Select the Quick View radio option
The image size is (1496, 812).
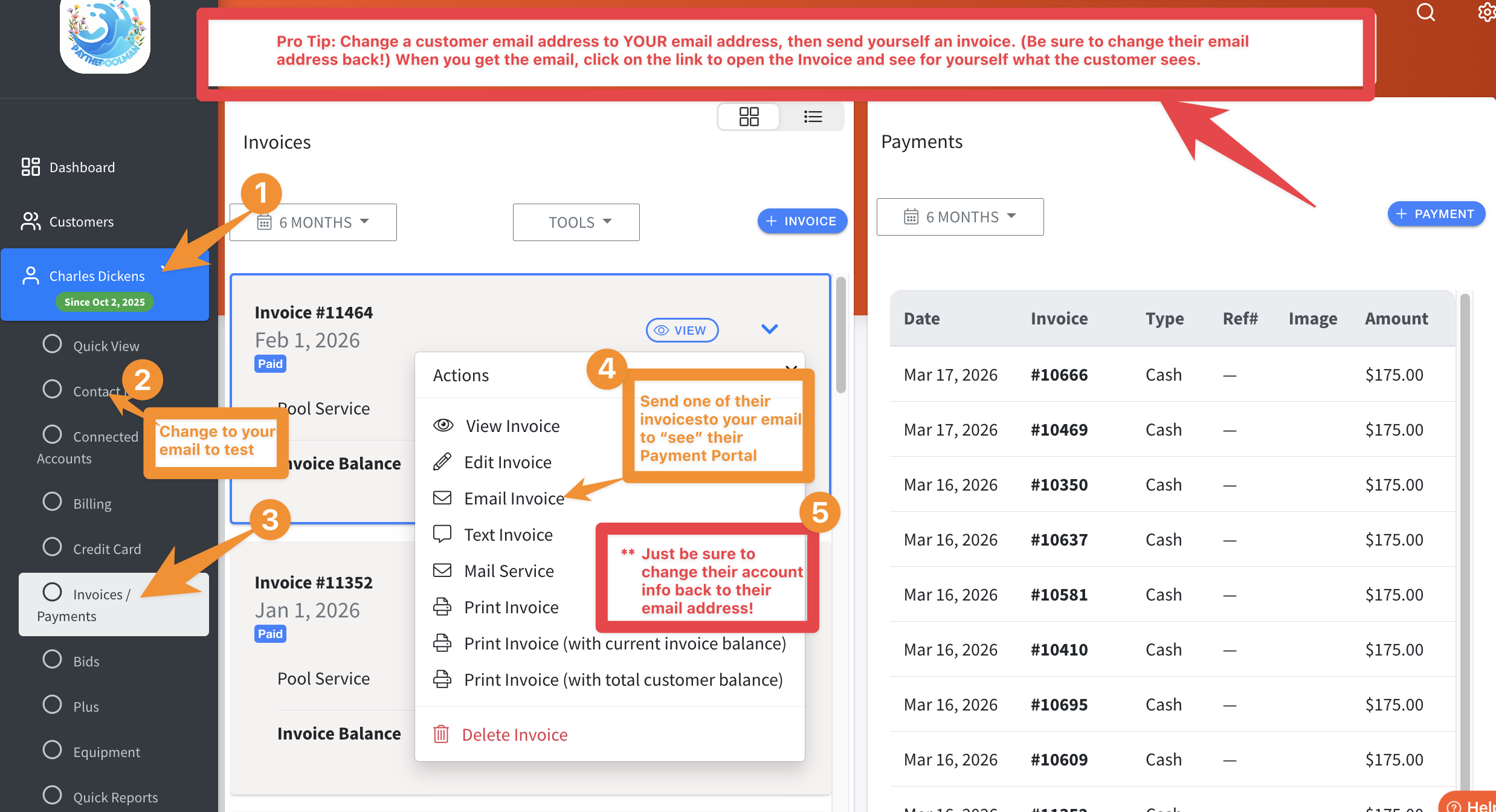(x=53, y=344)
